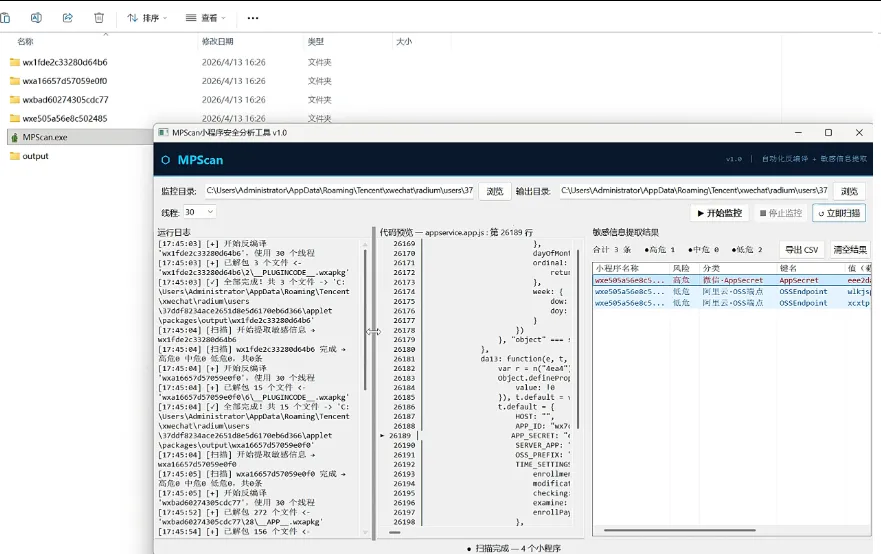Click the delete trash icon in Explorer

(x=99, y=18)
